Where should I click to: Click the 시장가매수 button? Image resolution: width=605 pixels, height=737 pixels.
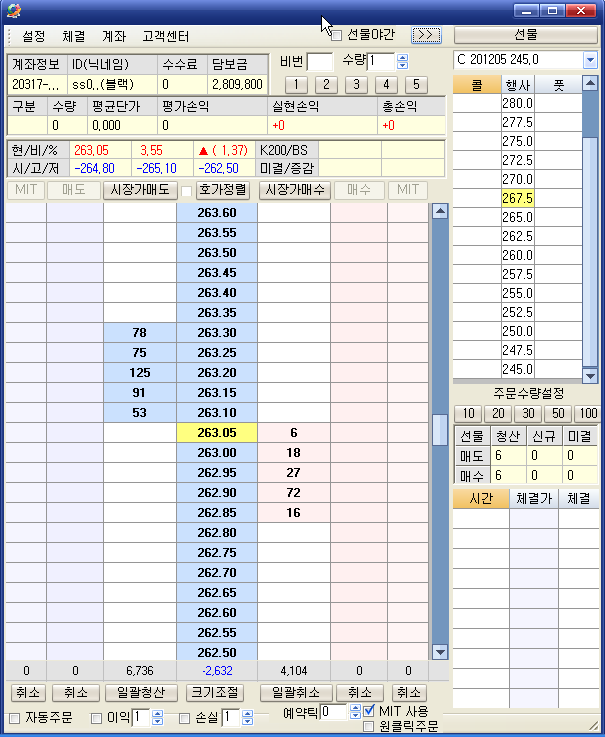click(x=295, y=190)
